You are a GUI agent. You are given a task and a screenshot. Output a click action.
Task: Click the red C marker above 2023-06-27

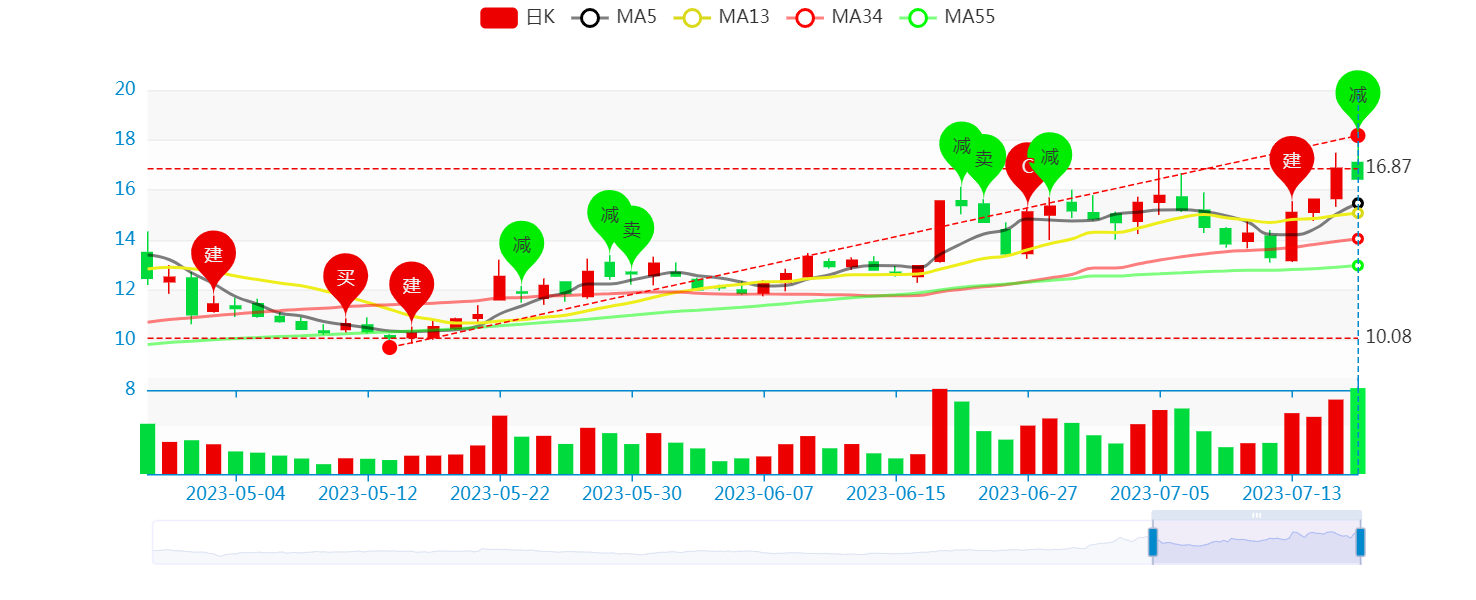(x=1027, y=166)
